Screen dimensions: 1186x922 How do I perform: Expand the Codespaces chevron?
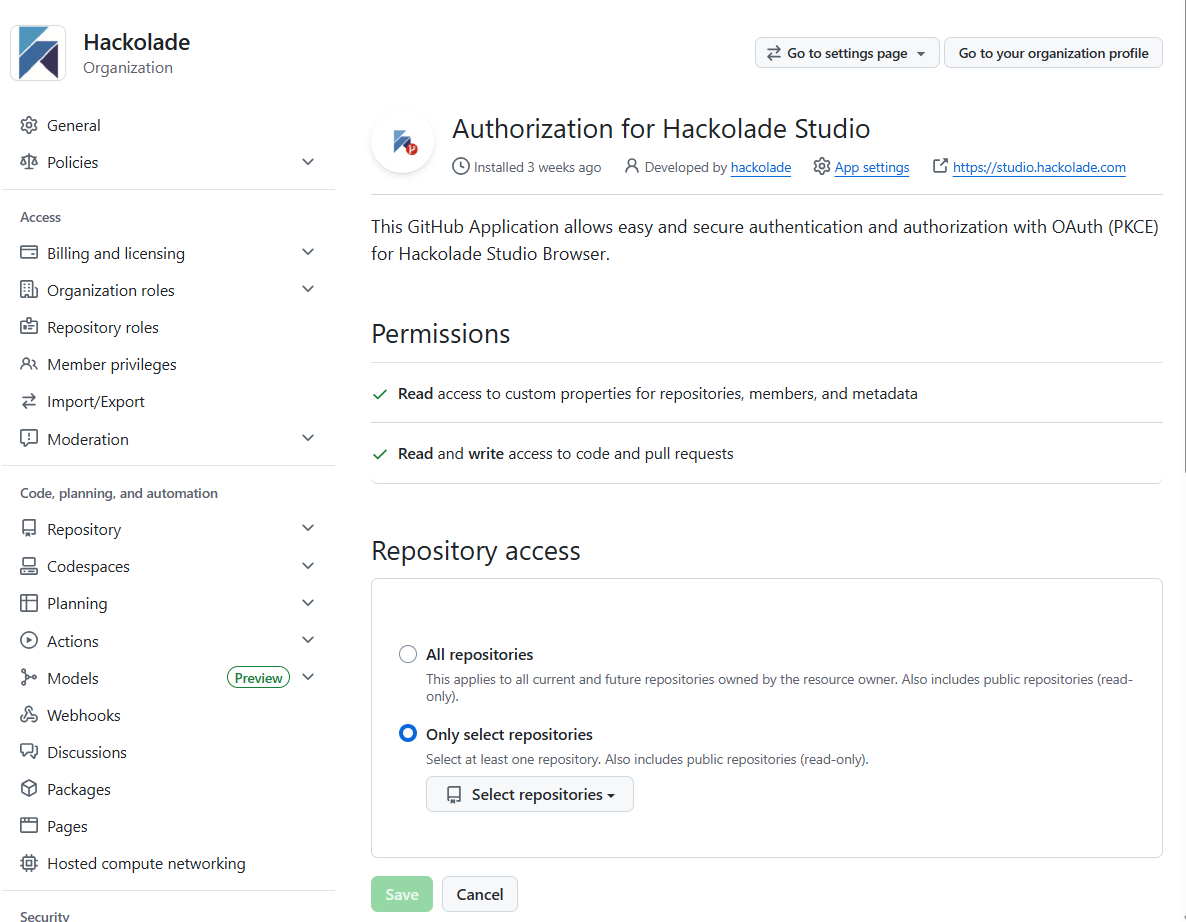coord(308,566)
